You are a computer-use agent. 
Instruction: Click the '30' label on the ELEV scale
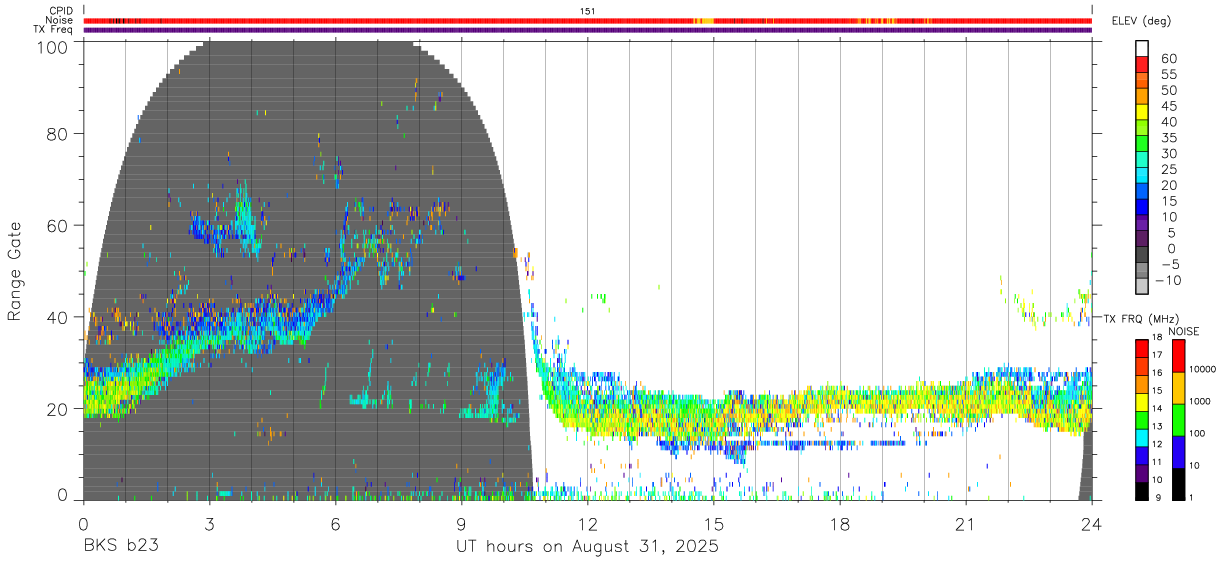tap(1168, 154)
